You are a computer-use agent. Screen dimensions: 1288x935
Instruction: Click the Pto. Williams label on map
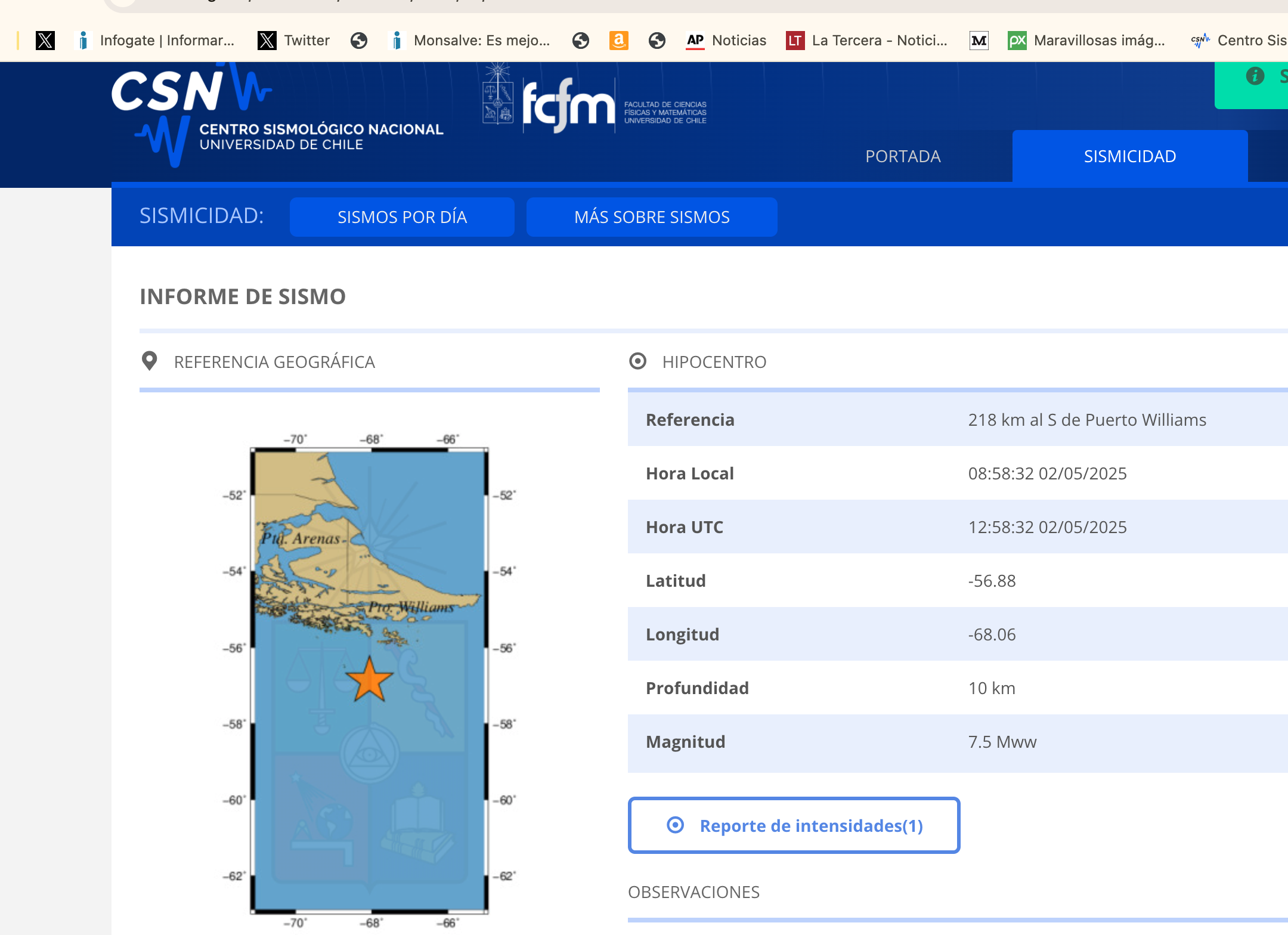pyautogui.click(x=411, y=607)
